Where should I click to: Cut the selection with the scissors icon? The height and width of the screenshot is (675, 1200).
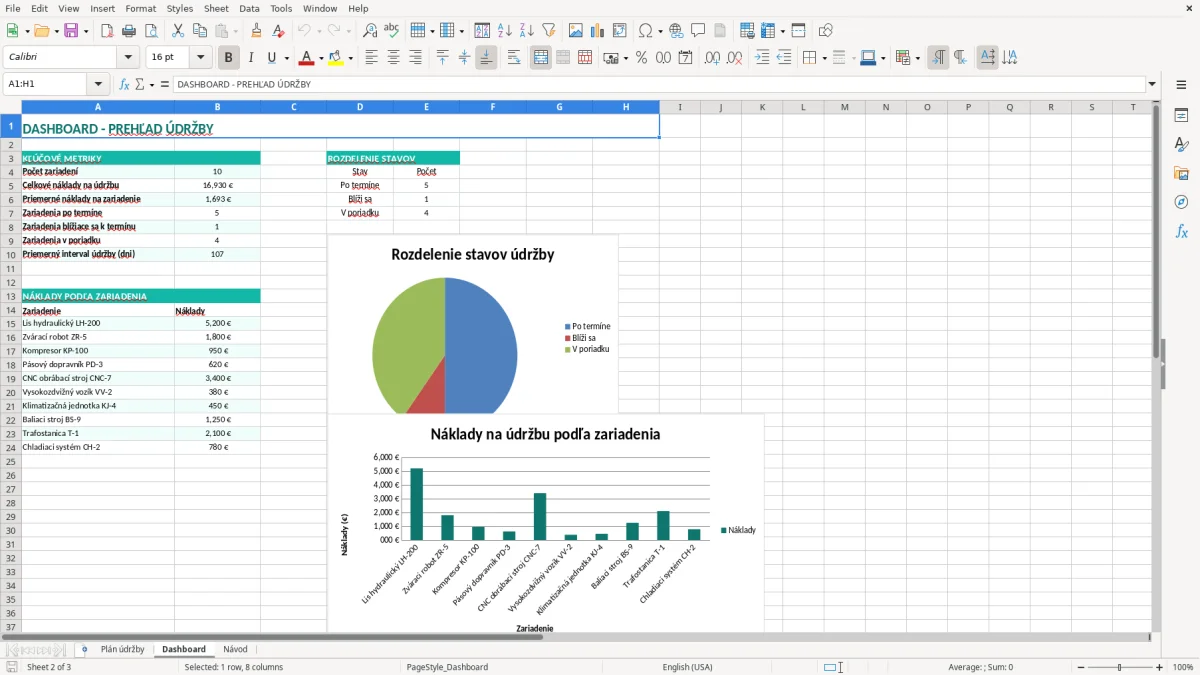click(x=178, y=31)
